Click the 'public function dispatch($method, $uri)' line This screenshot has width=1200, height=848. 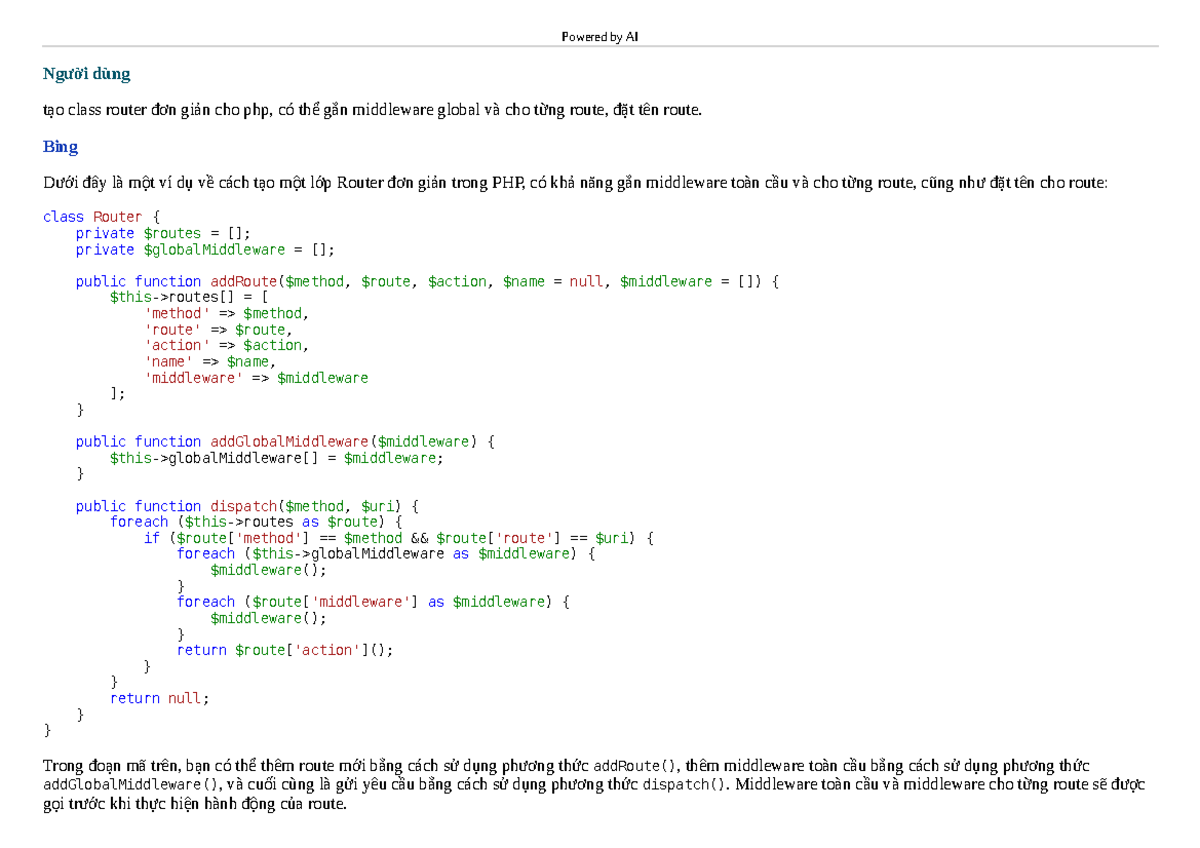(x=248, y=506)
